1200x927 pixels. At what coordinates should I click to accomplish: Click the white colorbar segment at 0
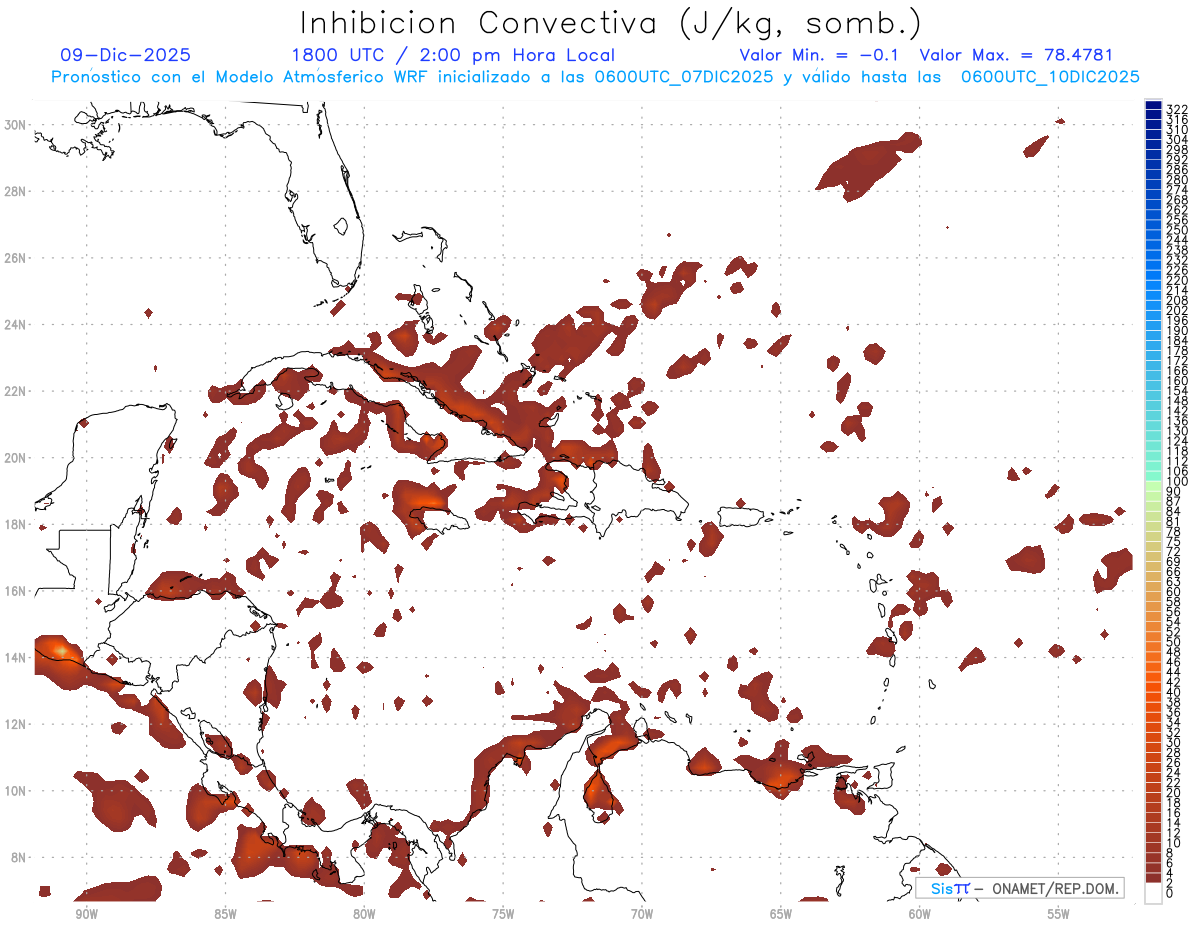[1153, 891]
